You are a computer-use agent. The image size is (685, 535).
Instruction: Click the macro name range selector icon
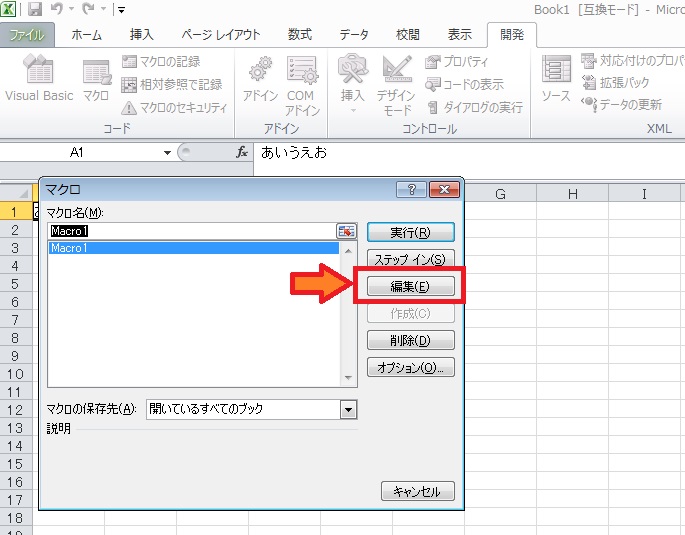(346, 231)
